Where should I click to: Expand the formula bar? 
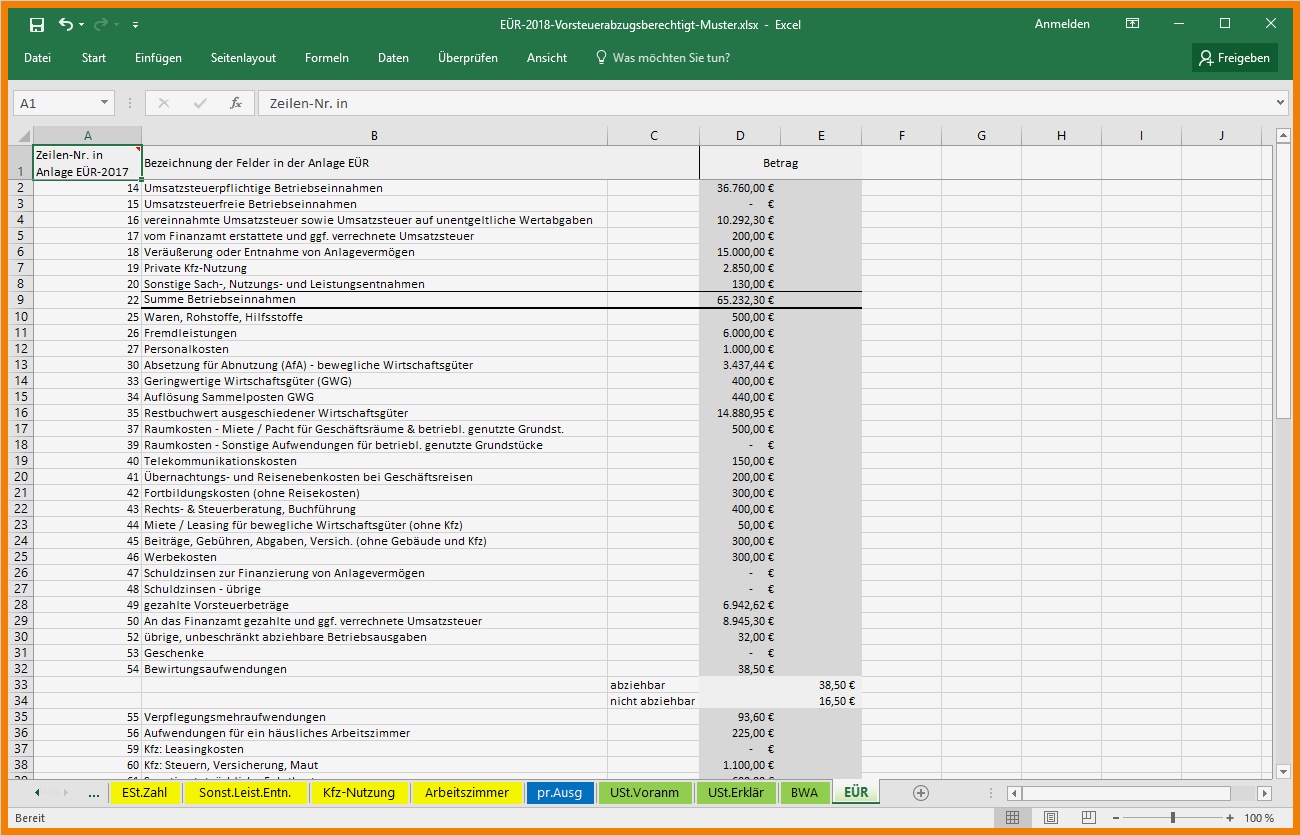(x=1281, y=103)
